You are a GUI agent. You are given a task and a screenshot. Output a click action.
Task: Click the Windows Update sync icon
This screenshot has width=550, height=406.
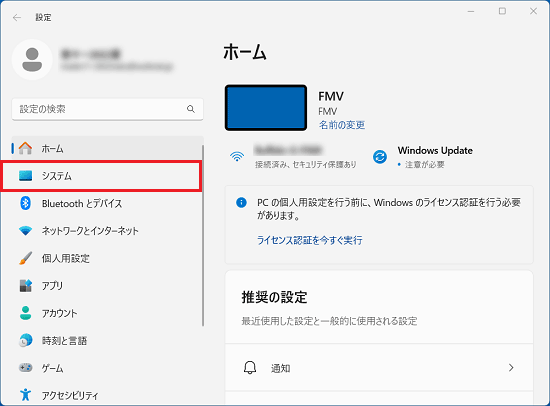380,157
